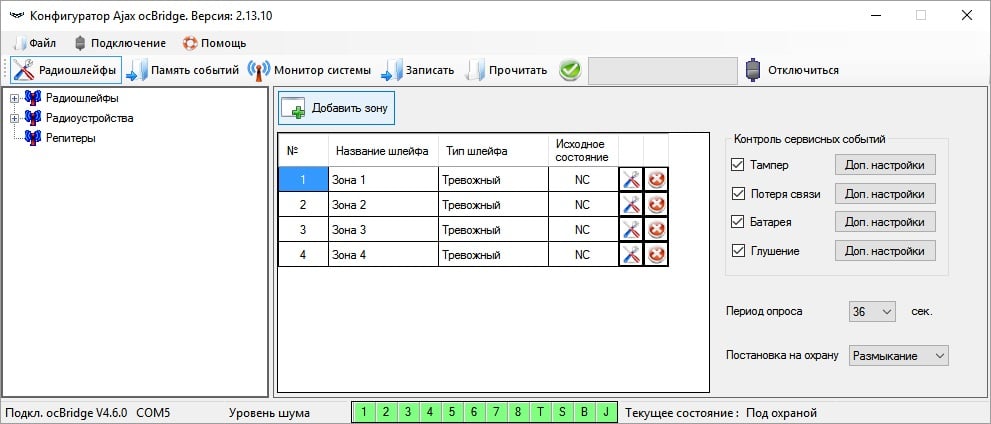Delete Зона 2 with red cross icon
Image resolution: width=991 pixels, height=424 pixels.
click(x=656, y=205)
